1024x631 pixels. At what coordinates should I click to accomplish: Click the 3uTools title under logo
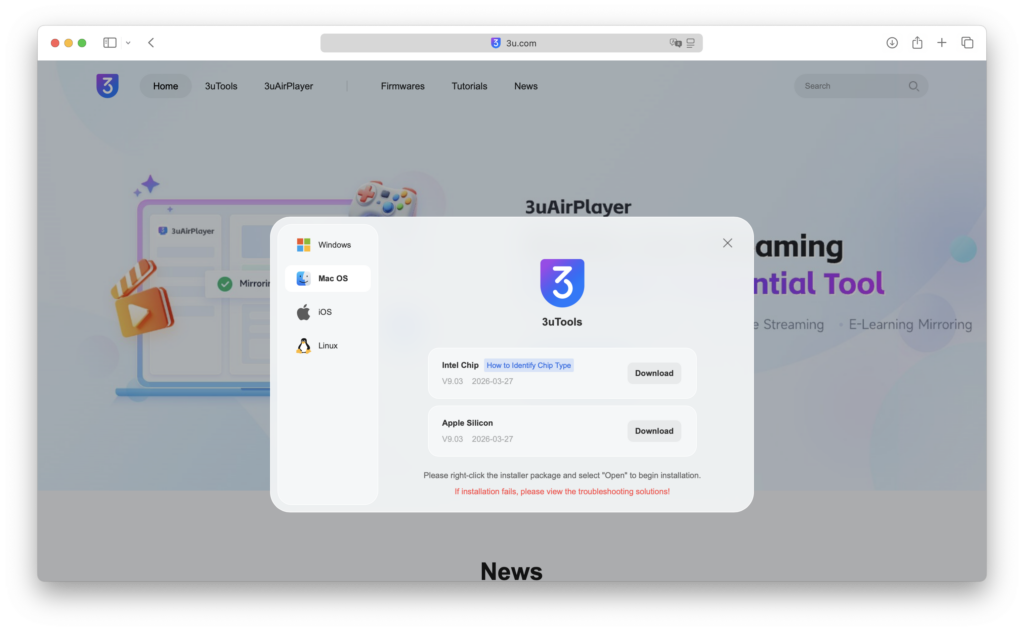click(562, 322)
